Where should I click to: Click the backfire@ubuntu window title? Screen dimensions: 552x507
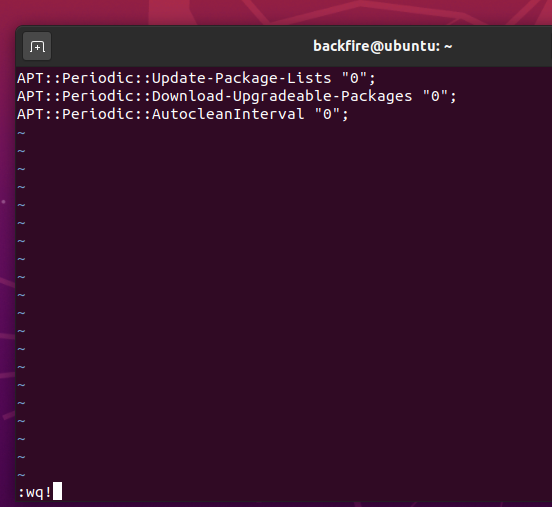coord(383,46)
